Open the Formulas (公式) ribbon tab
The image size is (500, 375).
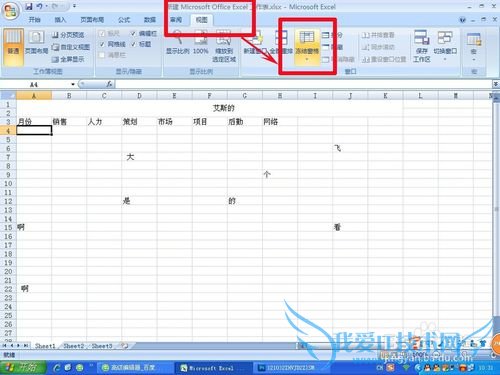(x=124, y=20)
